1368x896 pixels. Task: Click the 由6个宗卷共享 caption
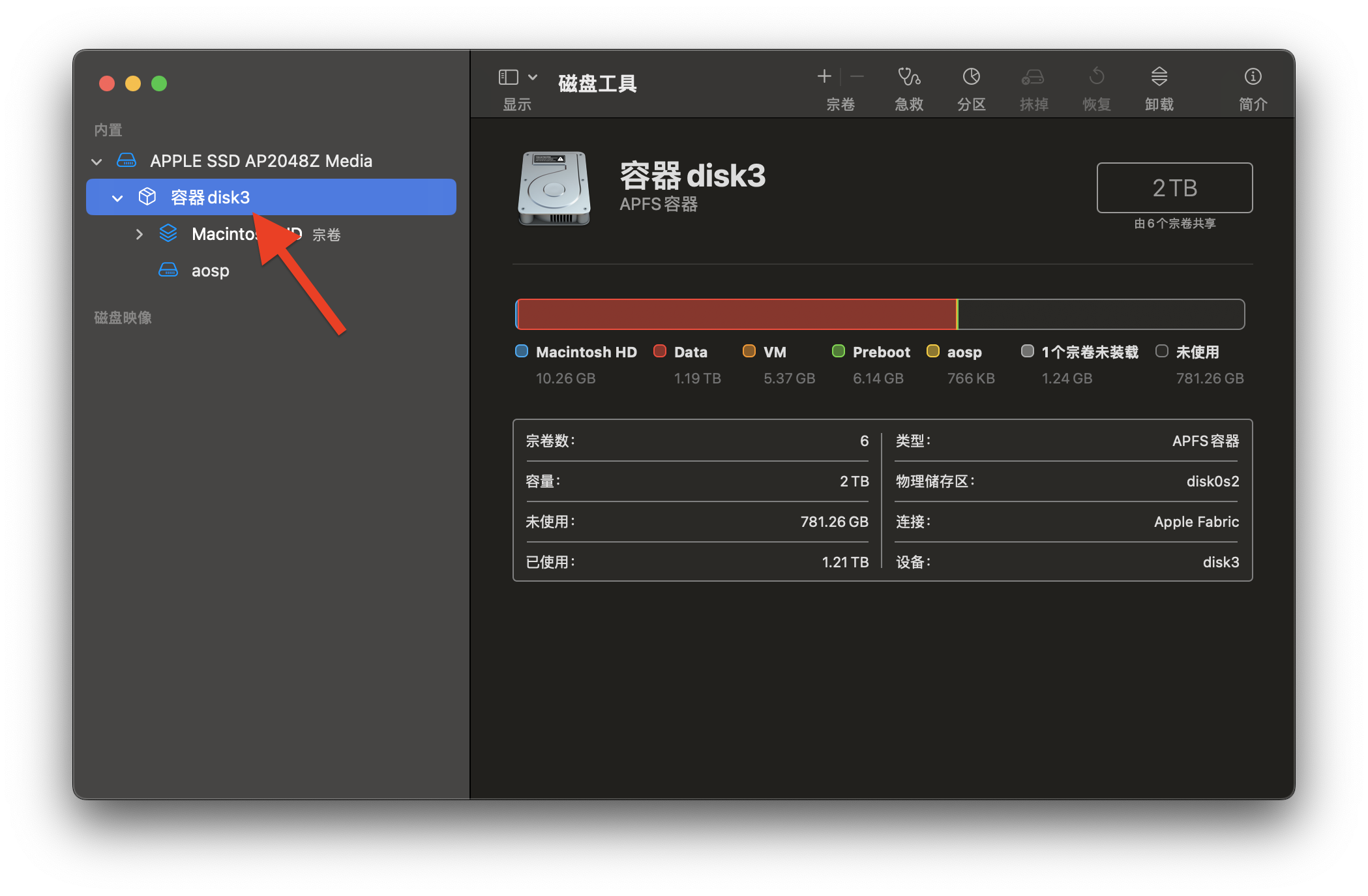coord(1174,224)
